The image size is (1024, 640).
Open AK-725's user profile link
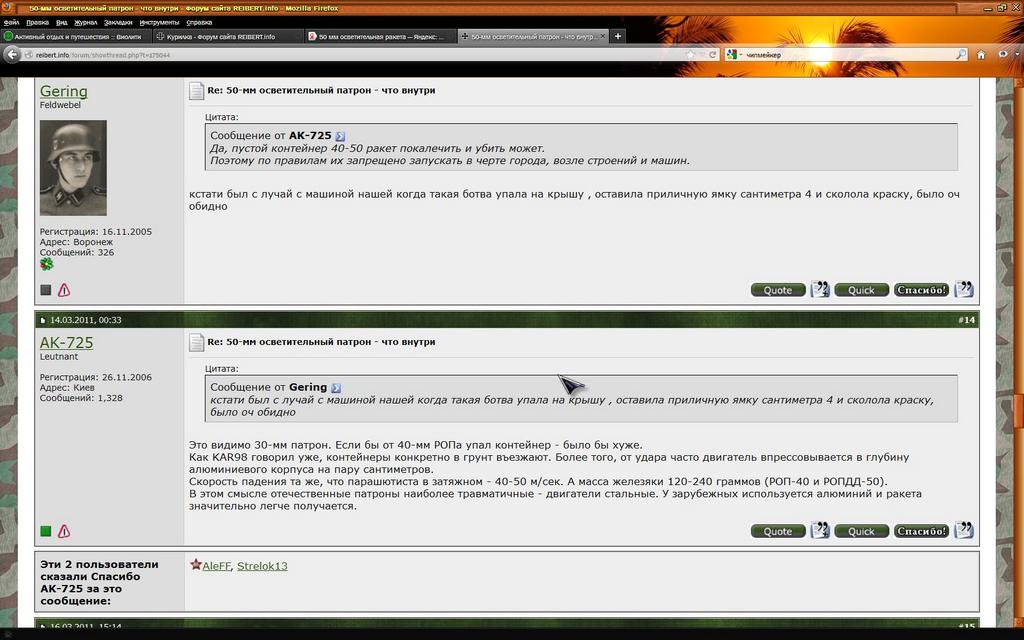point(67,343)
